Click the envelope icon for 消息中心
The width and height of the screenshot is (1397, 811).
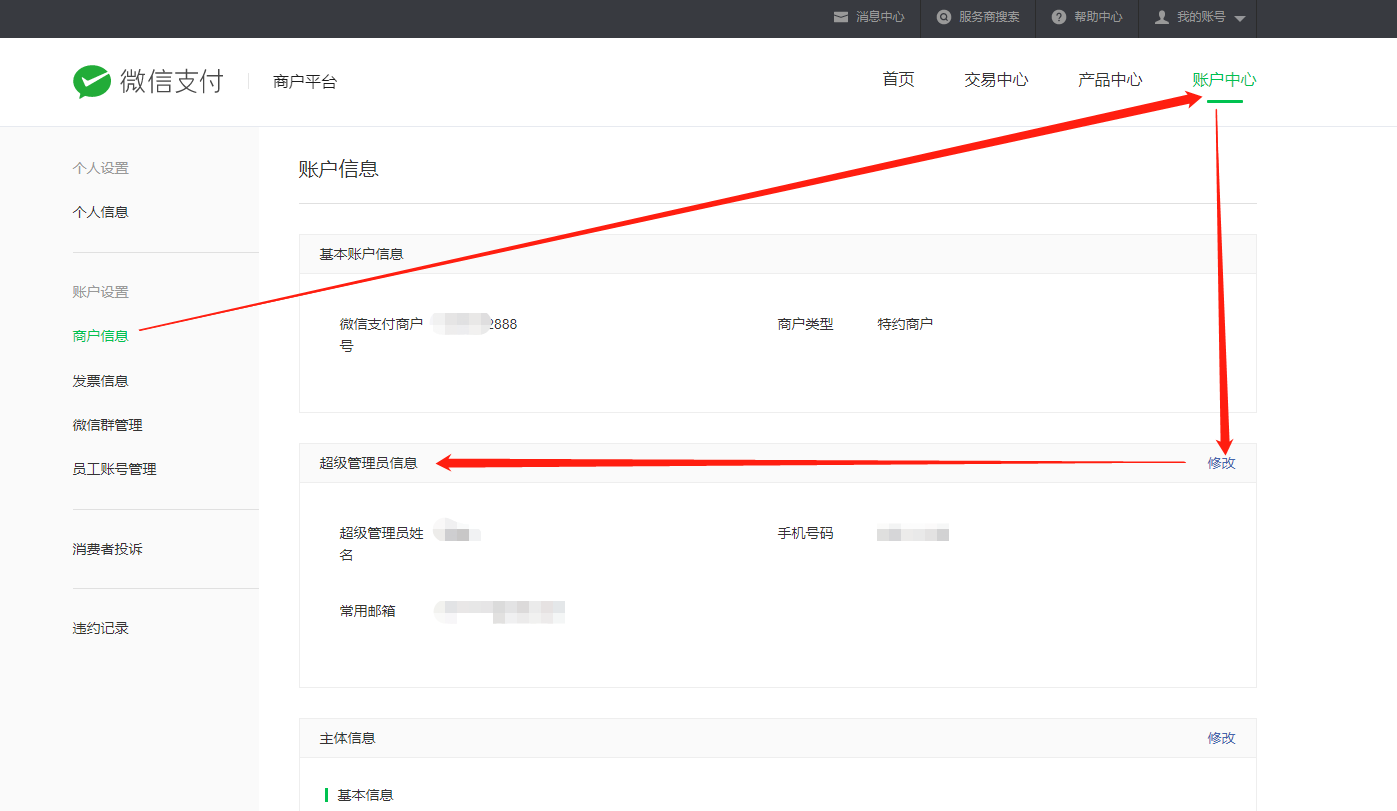click(x=841, y=17)
